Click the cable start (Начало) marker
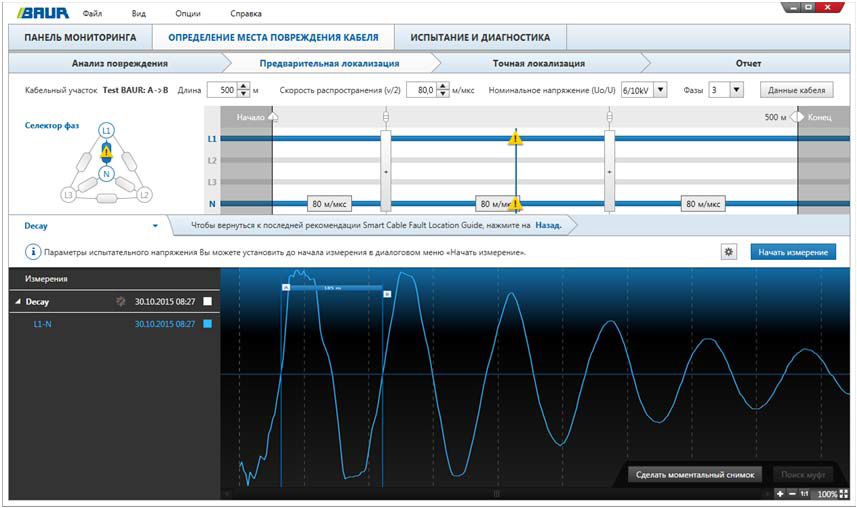 273,117
